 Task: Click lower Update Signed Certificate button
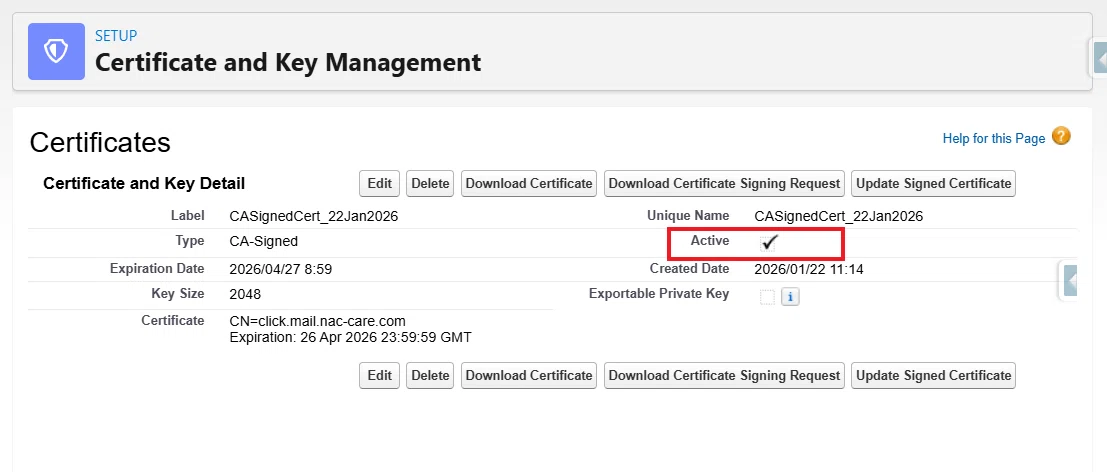click(933, 375)
